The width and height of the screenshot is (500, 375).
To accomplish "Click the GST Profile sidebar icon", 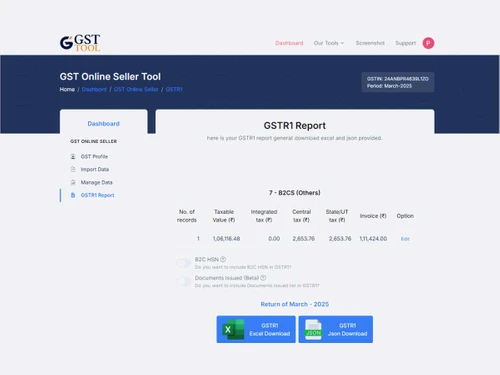I will coord(73,156).
